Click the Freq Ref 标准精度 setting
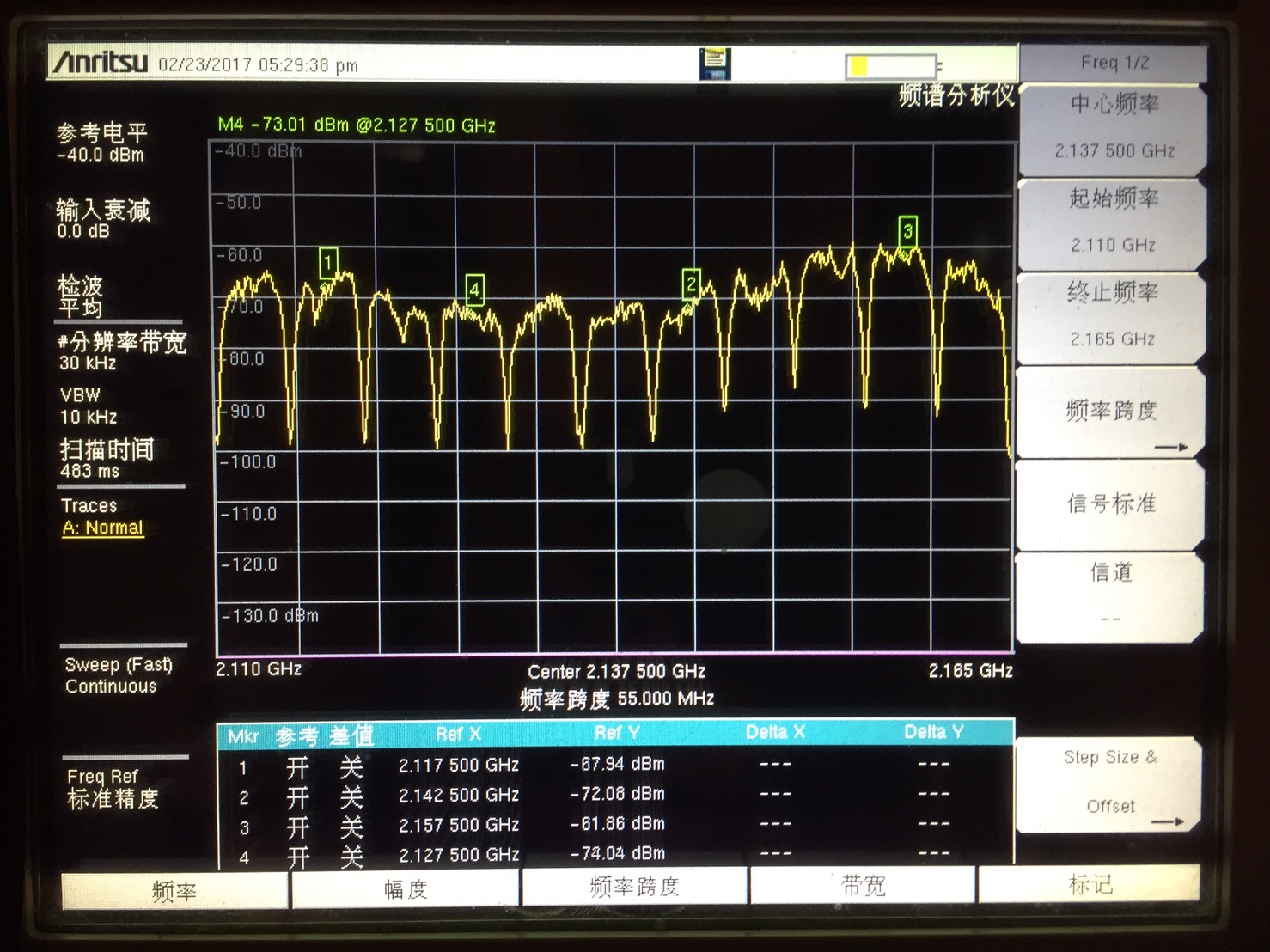This screenshot has width=1270, height=952. (113, 789)
